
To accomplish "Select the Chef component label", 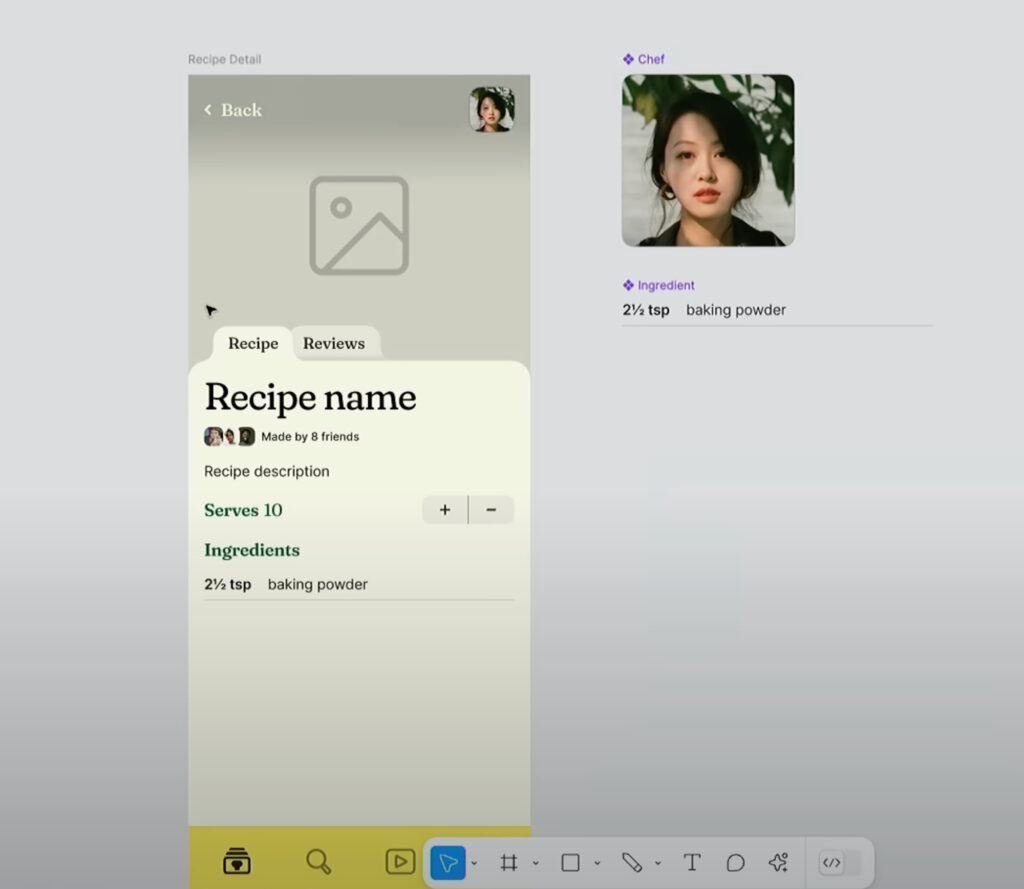I will point(651,59).
